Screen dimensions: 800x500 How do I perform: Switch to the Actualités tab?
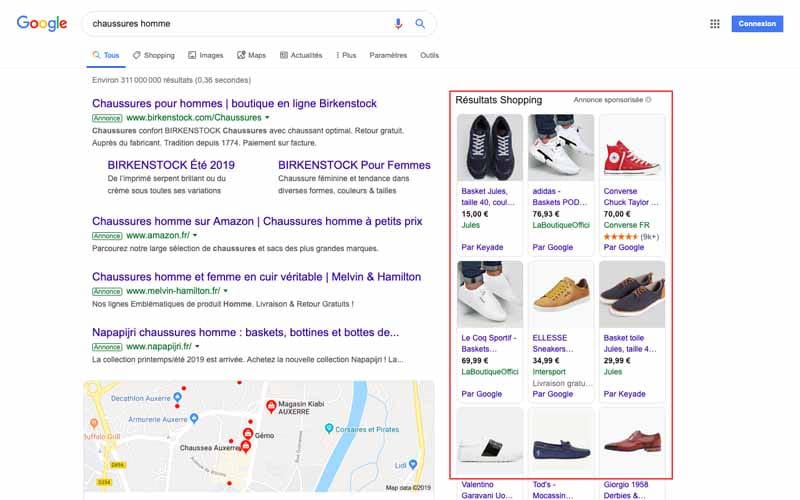[x=301, y=55]
